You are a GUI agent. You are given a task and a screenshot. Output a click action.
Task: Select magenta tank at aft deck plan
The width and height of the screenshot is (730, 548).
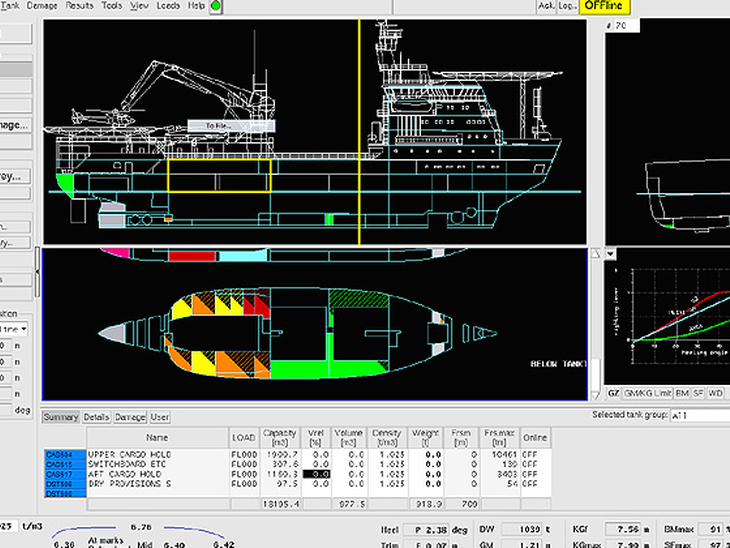(116, 253)
